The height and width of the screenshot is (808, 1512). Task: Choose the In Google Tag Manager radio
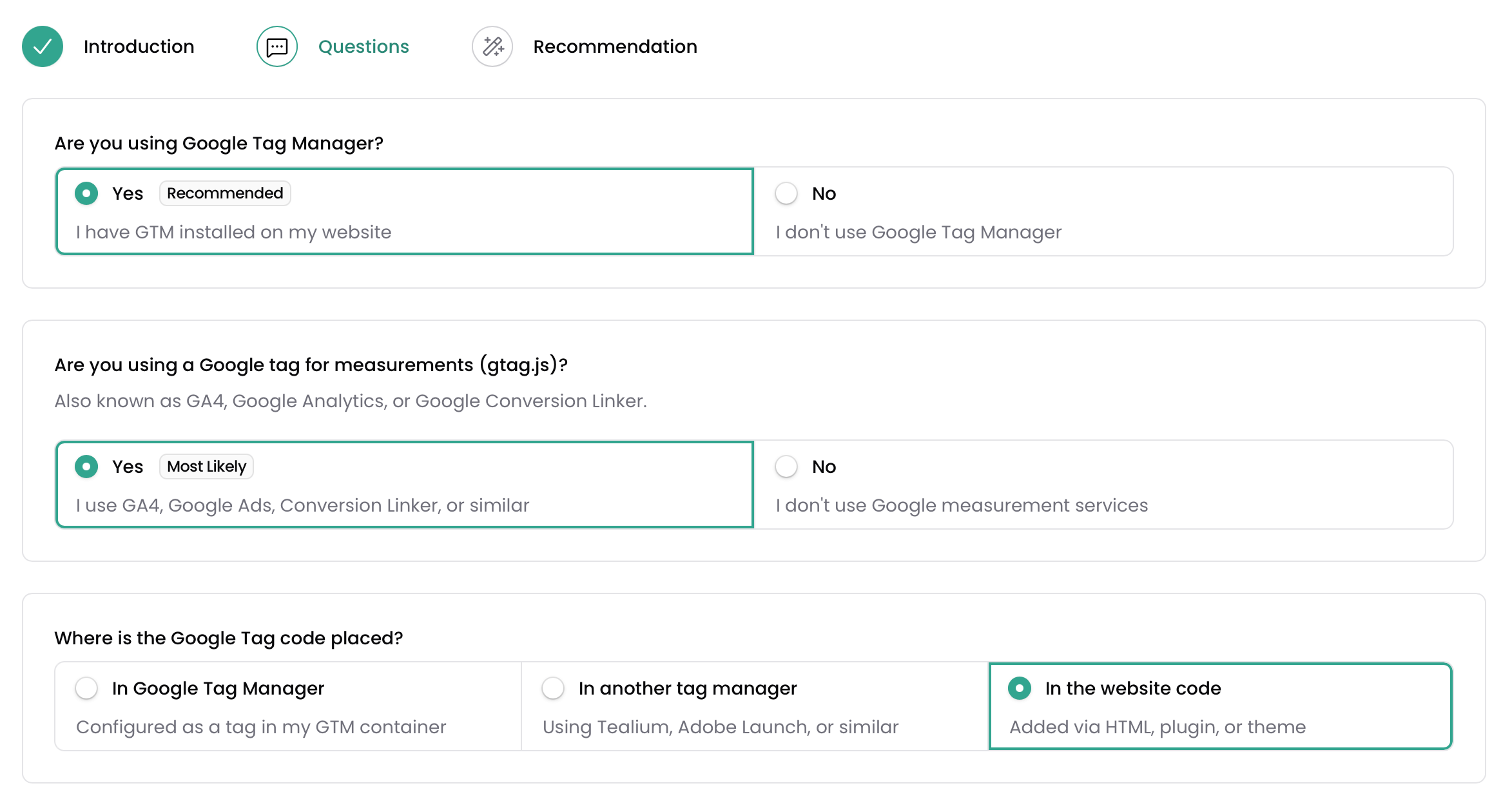pos(86,688)
